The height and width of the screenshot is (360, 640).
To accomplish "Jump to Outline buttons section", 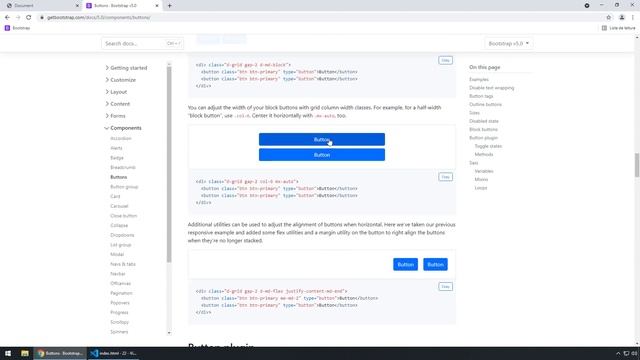I will click(485, 104).
